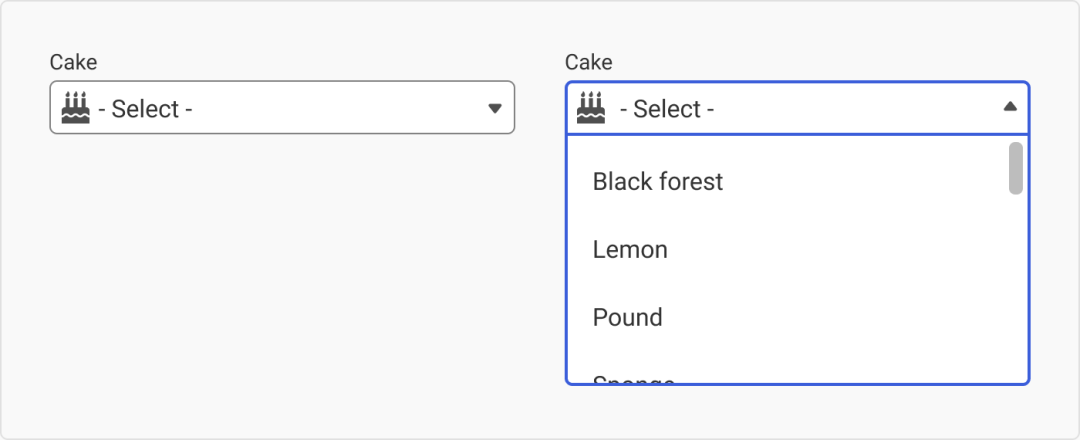Click the Cake label above the open right select
This screenshot has height=440, width=1080.
tap(588, 62)
